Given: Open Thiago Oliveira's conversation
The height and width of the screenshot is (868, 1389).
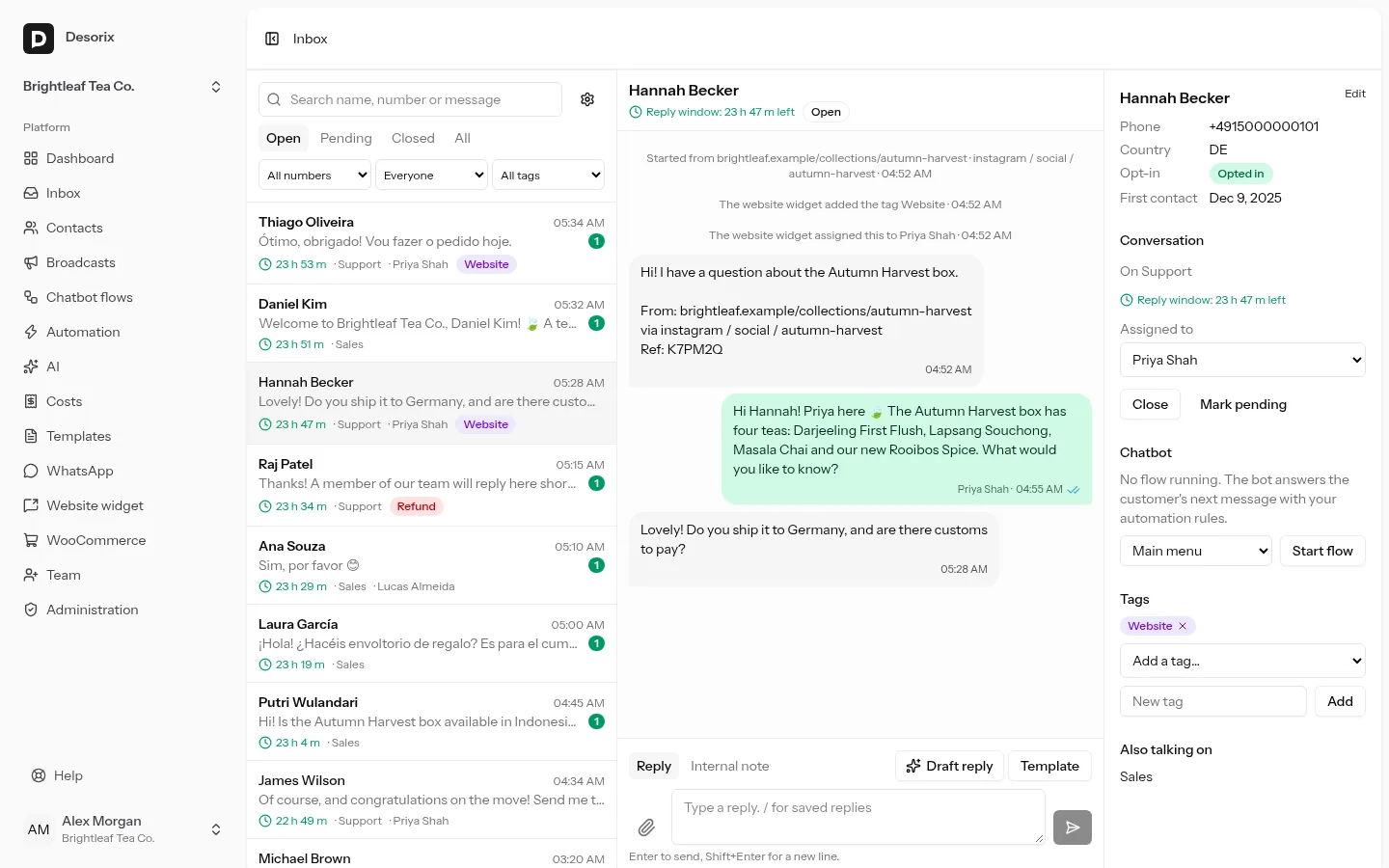Looking at the screenshot, I should click(431, 243).
